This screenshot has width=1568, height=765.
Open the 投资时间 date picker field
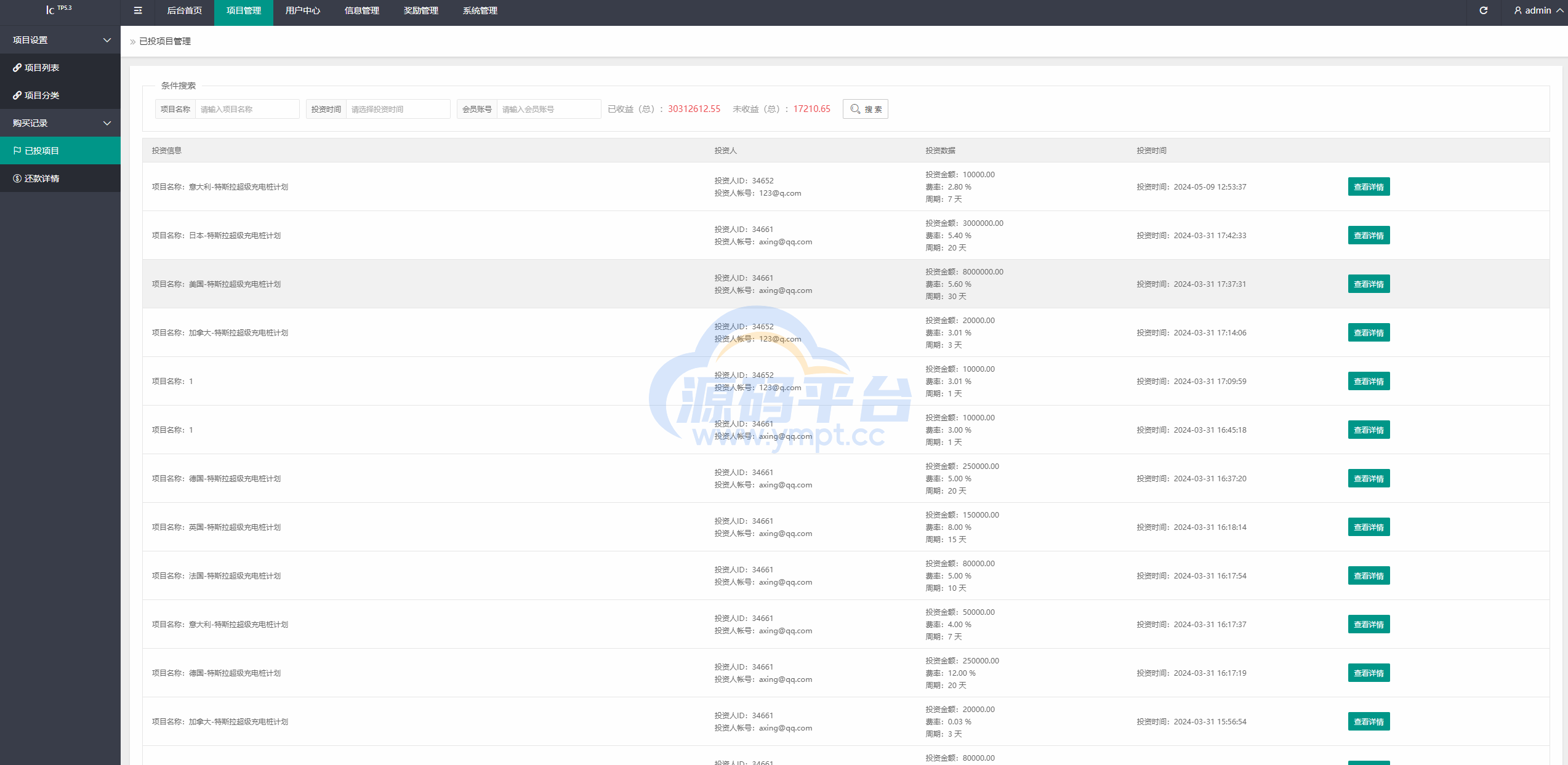click(x=398, y=109)
